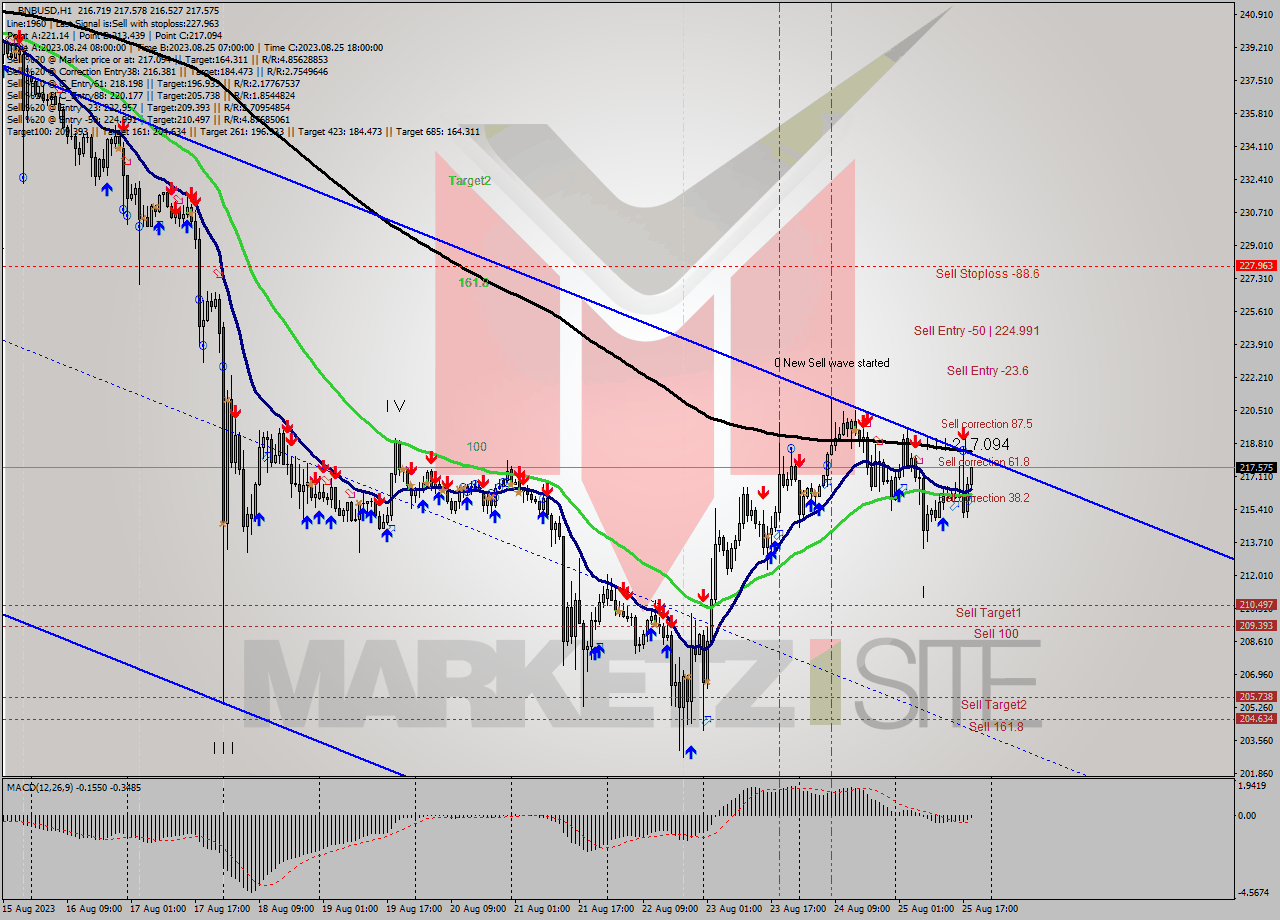Viewport: 1280px width, 920px height.
Task: Click the '21 Aug 01:00' time axis label
Action: point(541,909)
